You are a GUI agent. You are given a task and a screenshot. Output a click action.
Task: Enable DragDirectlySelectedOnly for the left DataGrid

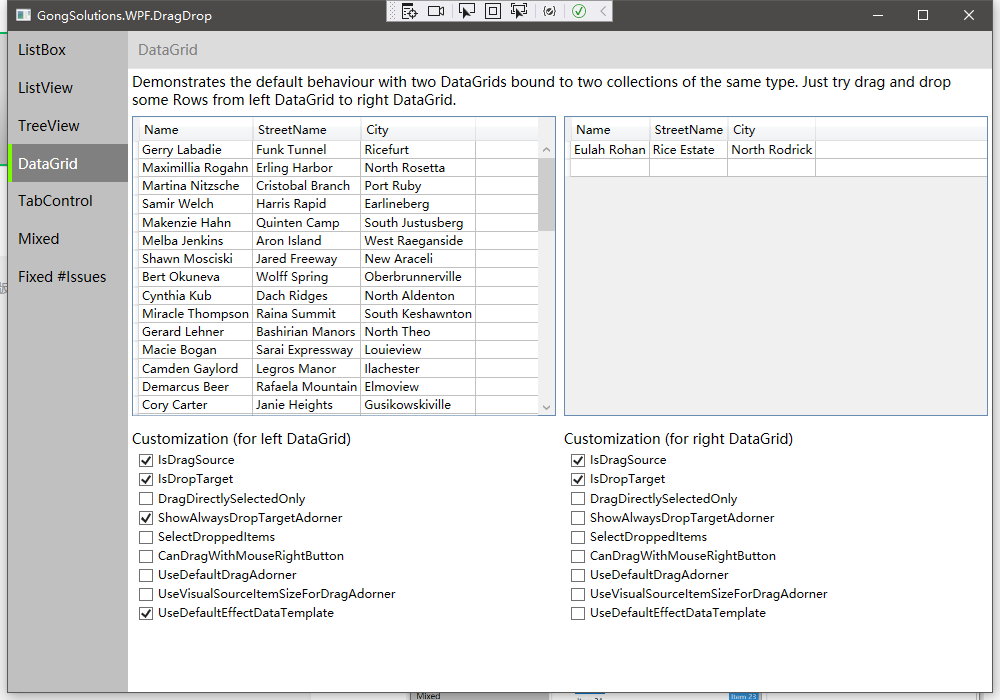146,499
